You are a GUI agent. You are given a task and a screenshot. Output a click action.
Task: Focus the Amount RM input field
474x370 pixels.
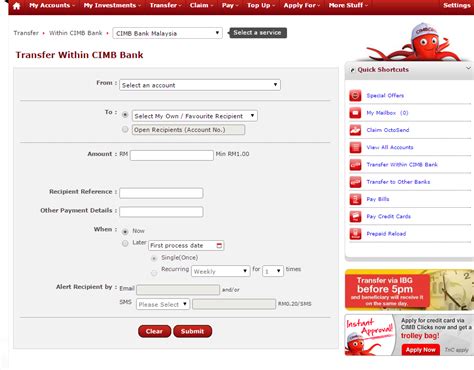point(172,155)
